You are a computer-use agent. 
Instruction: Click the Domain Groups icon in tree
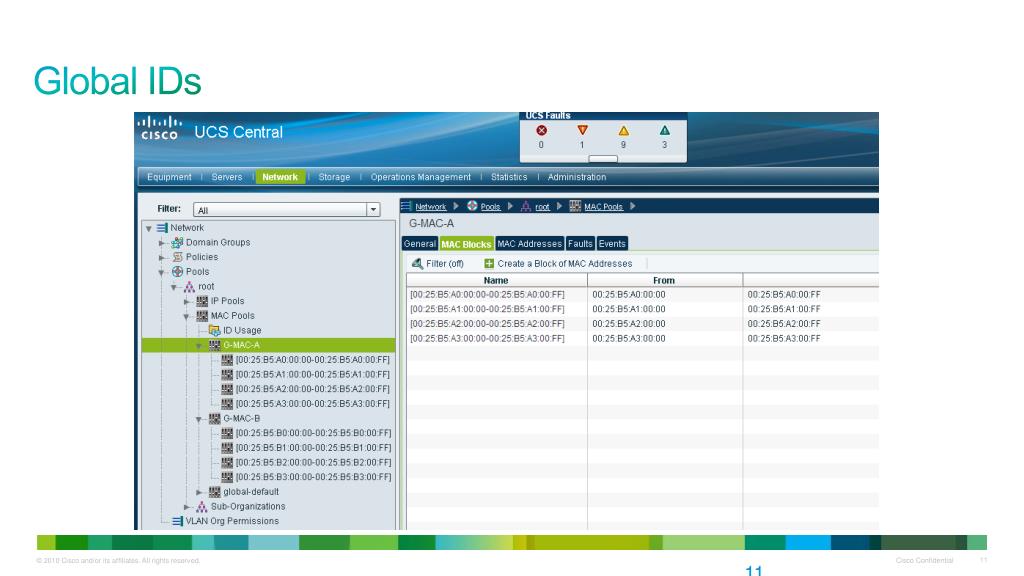coord(177,242)
